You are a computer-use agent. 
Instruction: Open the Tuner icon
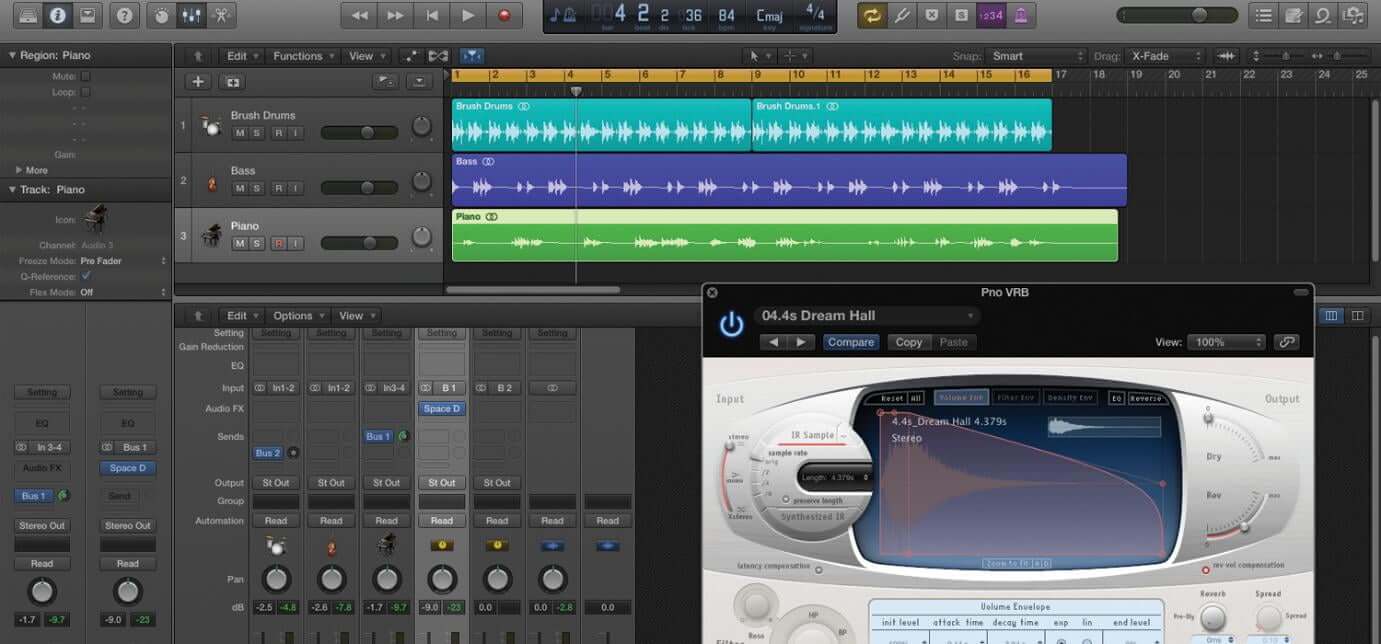pos(901,15)
